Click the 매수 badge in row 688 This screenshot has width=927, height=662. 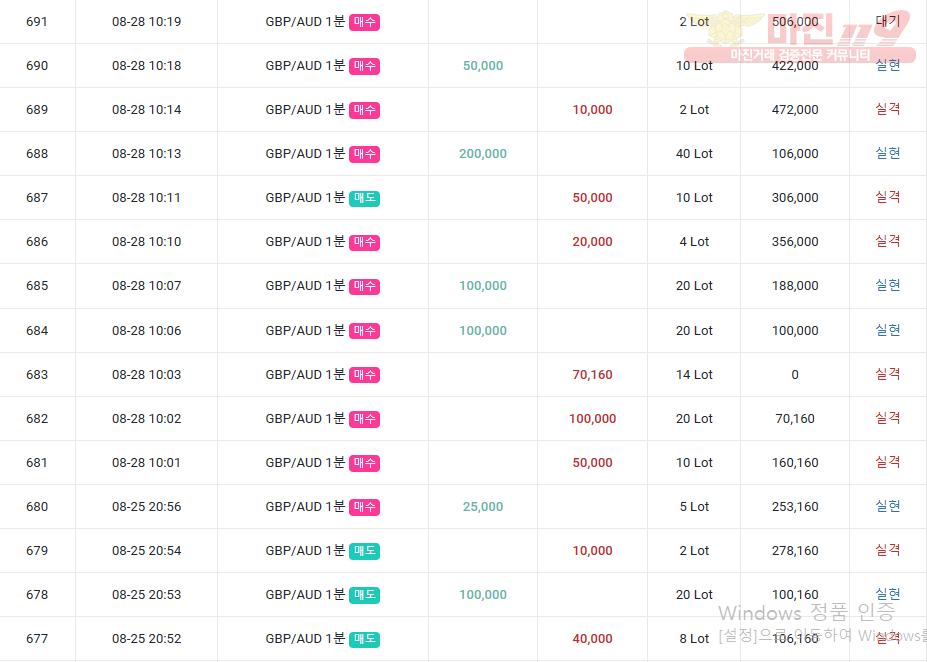(x=365, y=154)
